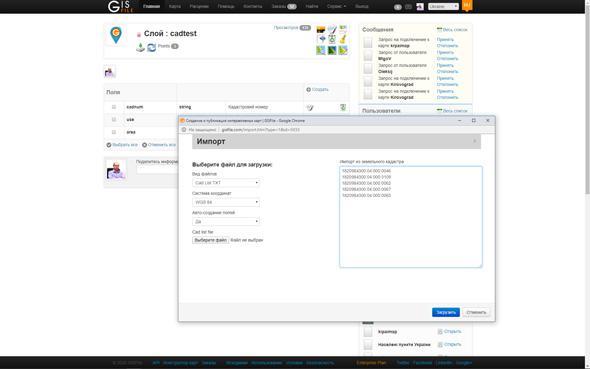The height and width of the screenshot is (369, 590).
Task: Accept the request from user MigoV
Action: (445, 52)
